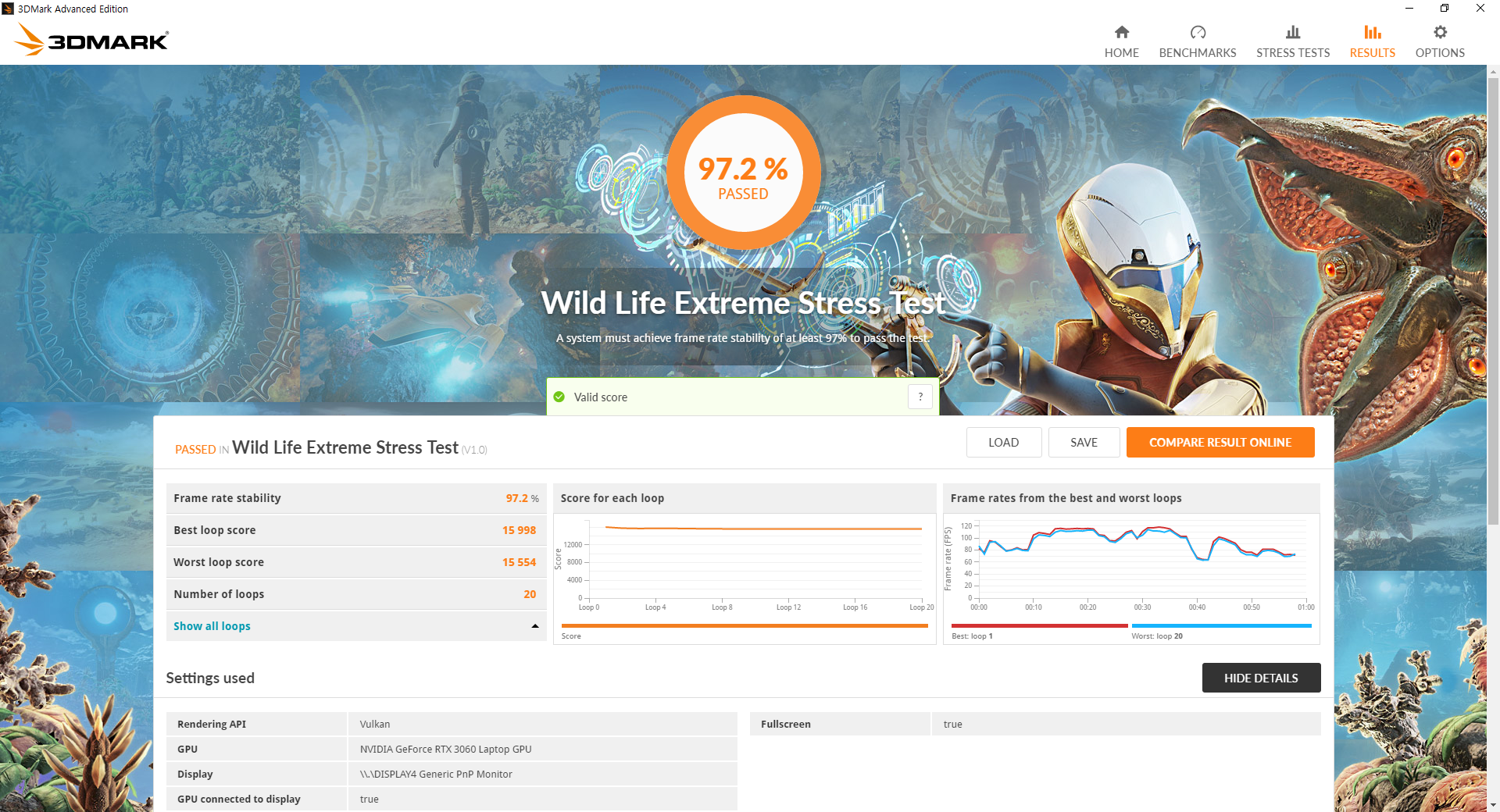Restore down the 3DMark window
The height and width of the screenshot is (812, 1500).
tap(1445, 9)
